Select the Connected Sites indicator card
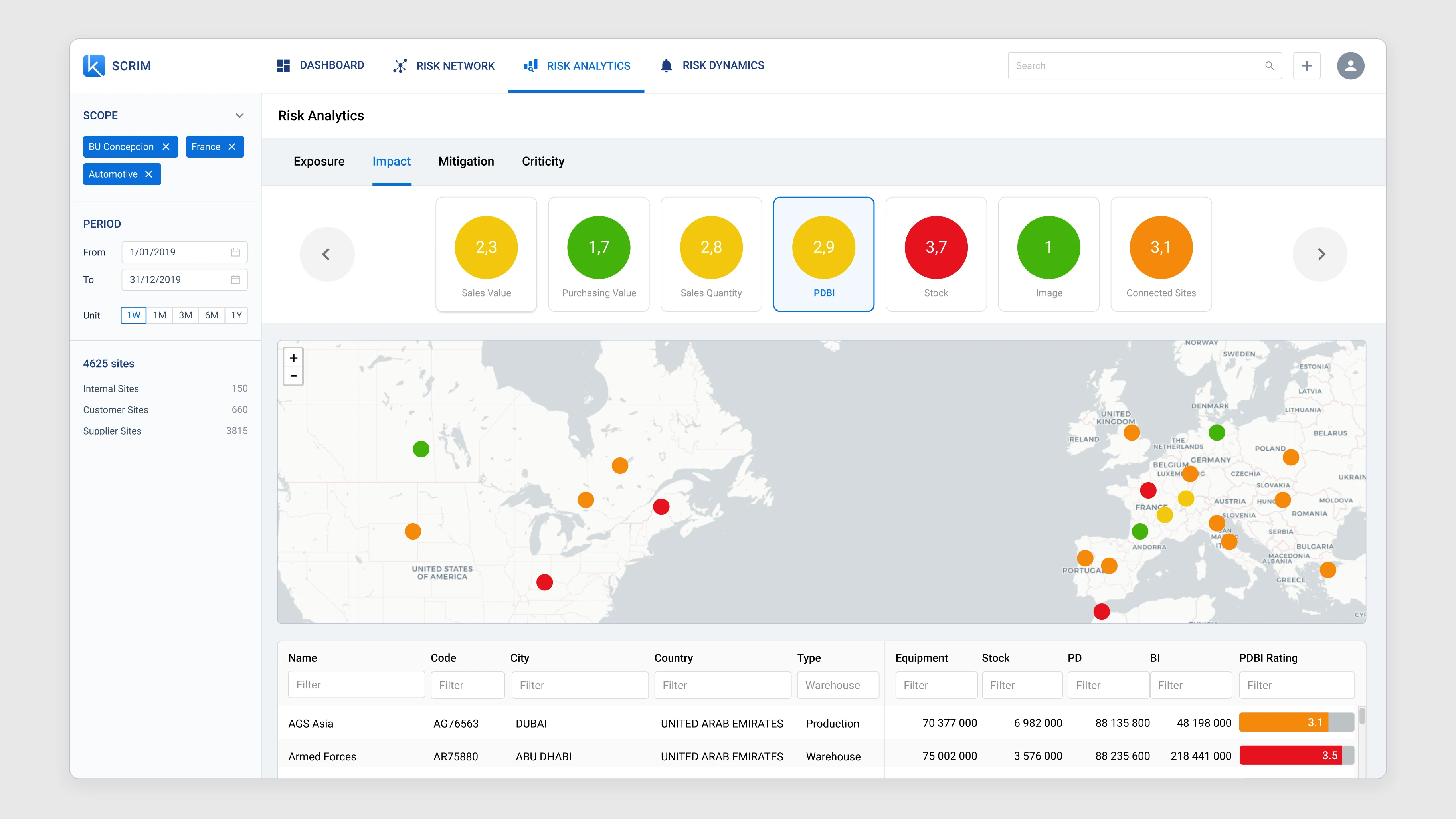 point(1161,254)
